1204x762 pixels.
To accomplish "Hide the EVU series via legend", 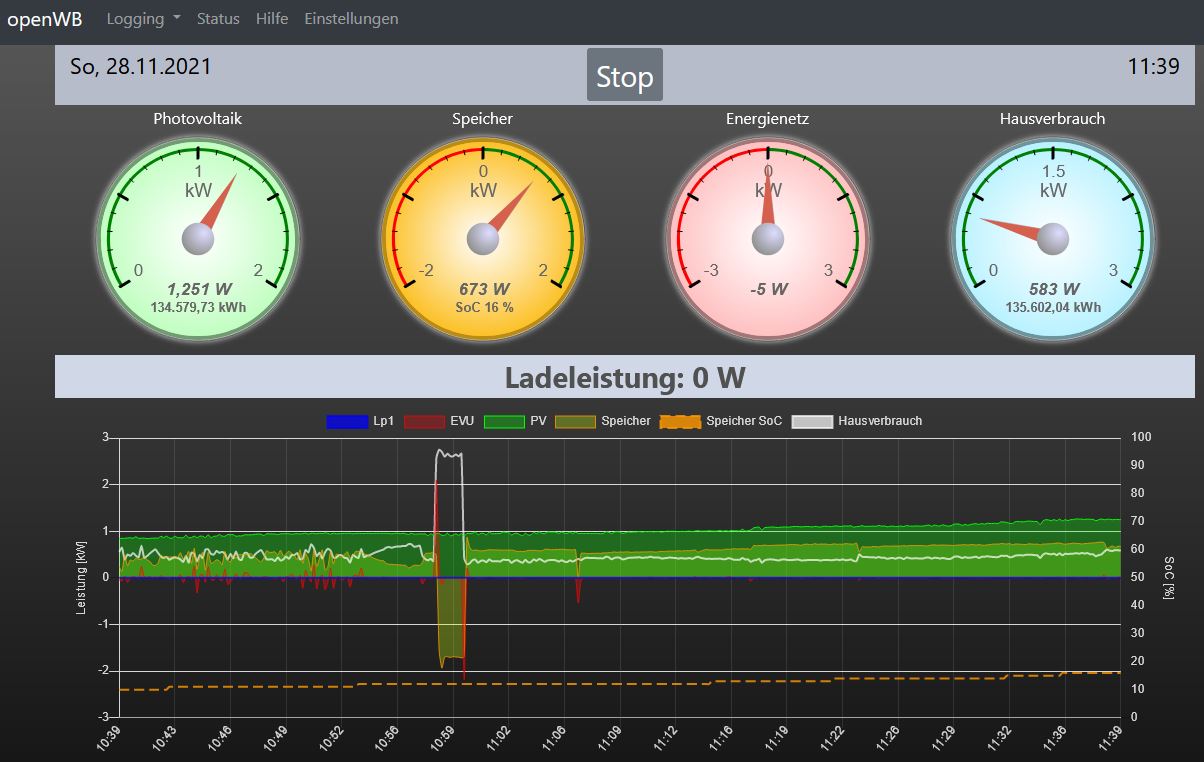I will pyautogui.click(x=438, y=421).
